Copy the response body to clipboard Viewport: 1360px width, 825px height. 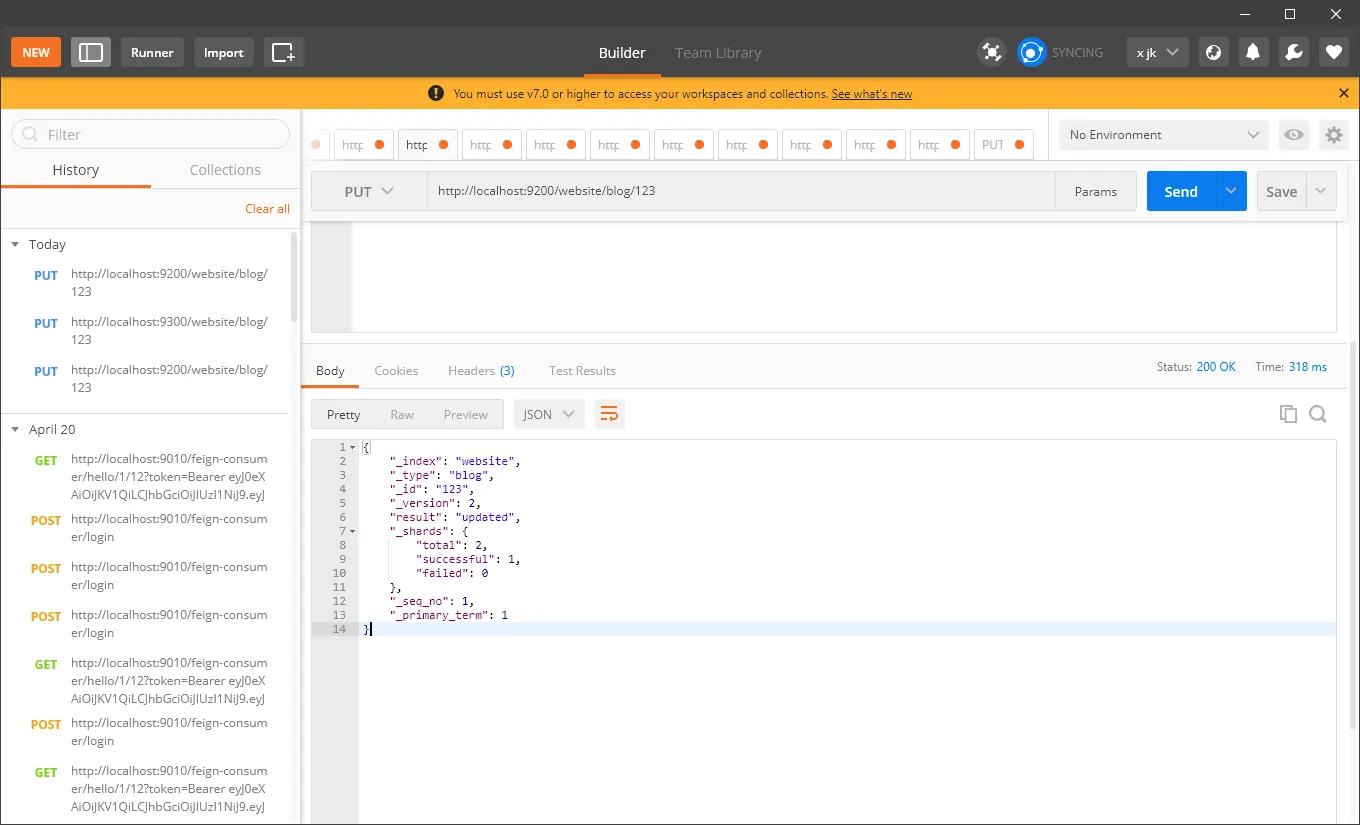[x=1288, y=414]
